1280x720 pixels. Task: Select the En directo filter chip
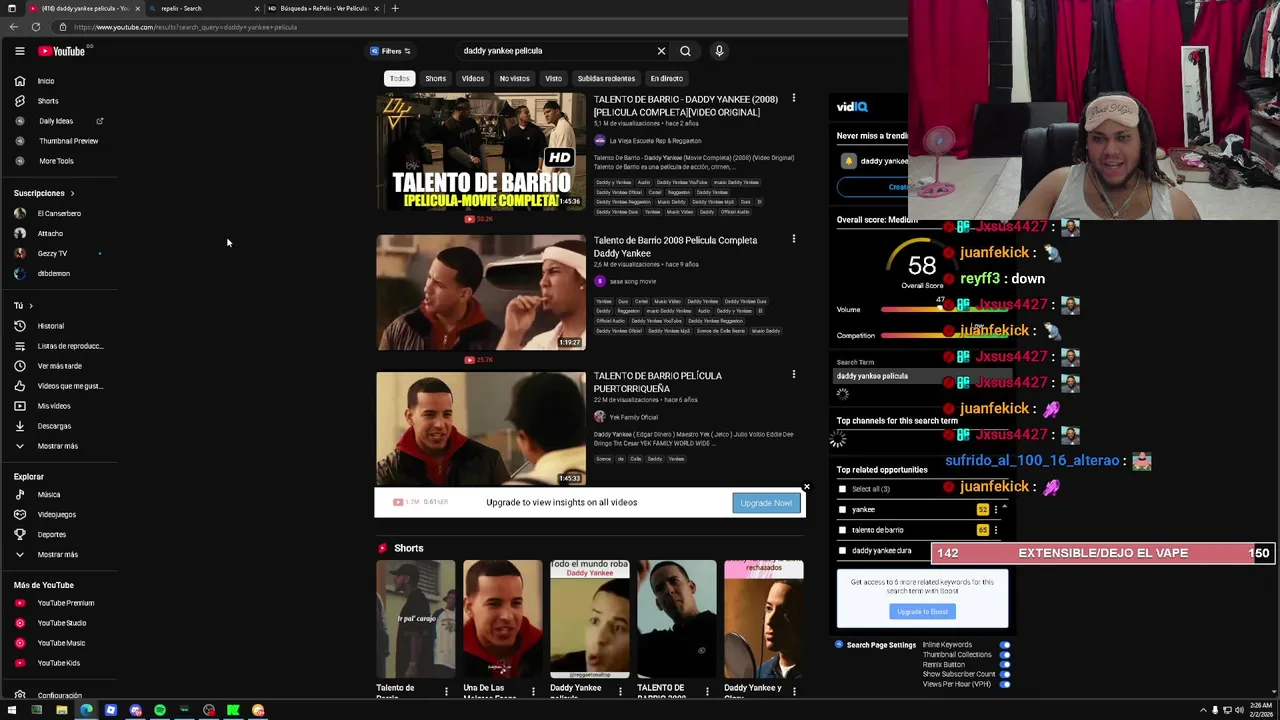point(667,79)
